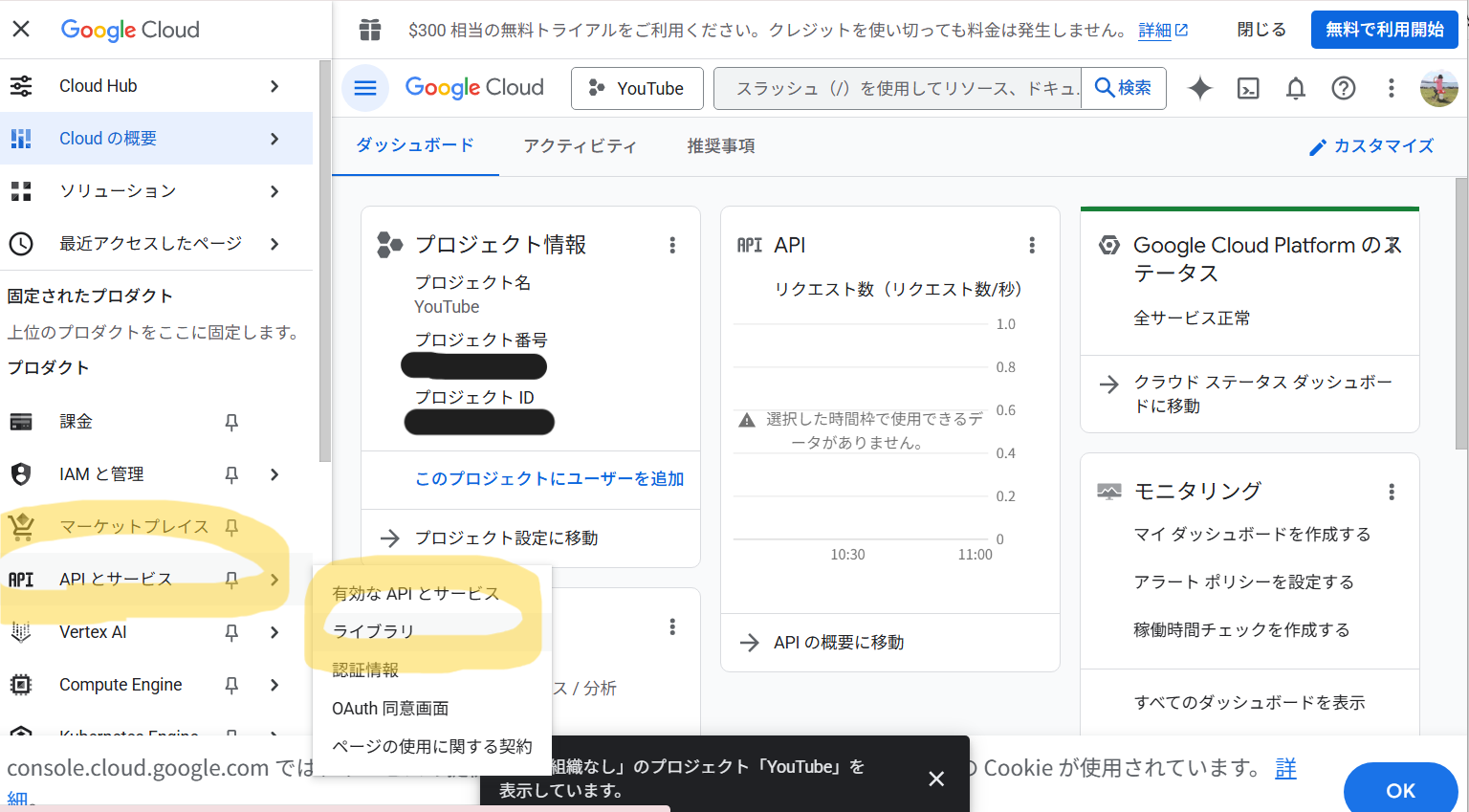Click the user account avatar
Image resolution: width=1469 pixels, height=812 pixels.
[1438, 88]
